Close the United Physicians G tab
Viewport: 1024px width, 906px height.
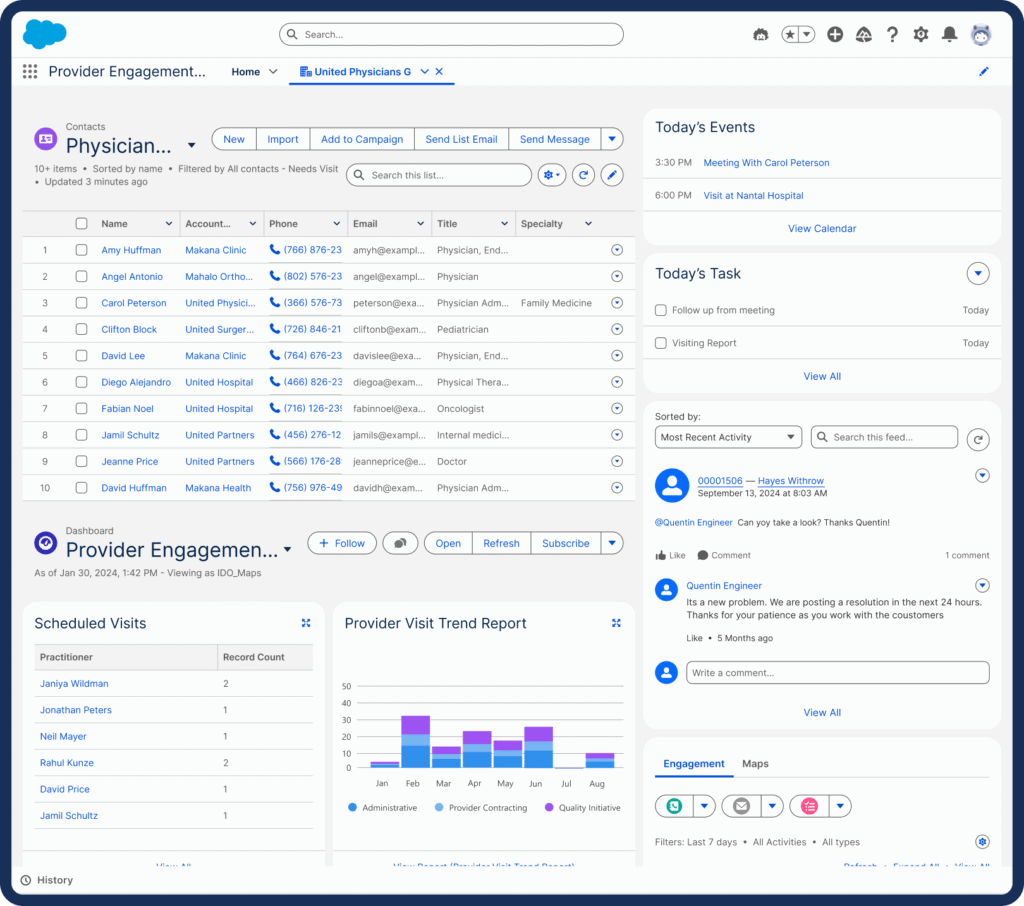pos(439,71)
